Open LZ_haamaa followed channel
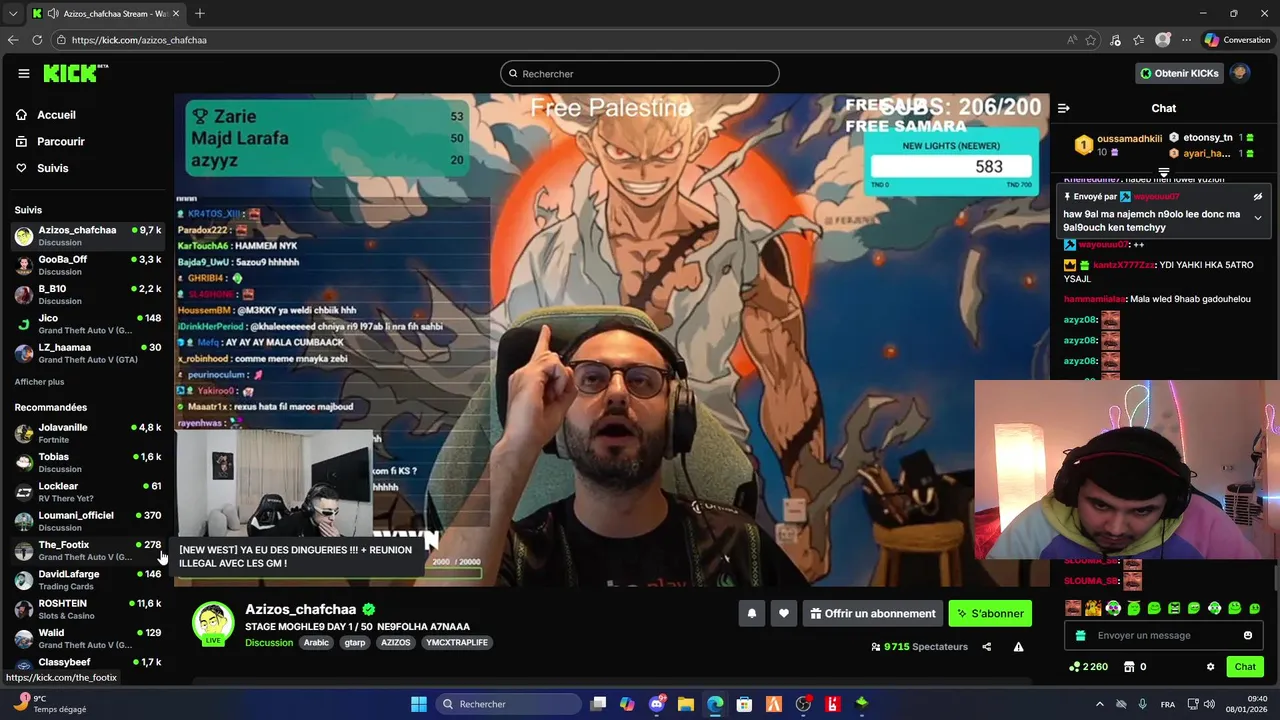The image size is (1280, 720). [x=87, y=352]
